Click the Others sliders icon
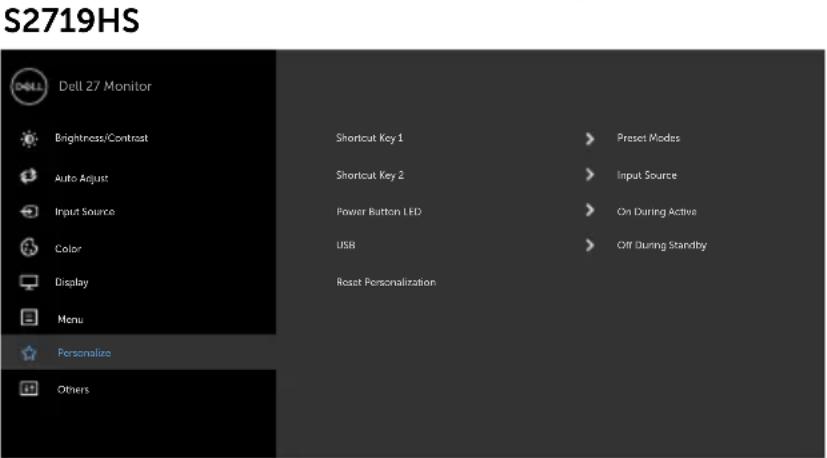The width and height of the screenshot is (827, 458). pos(28,389)
